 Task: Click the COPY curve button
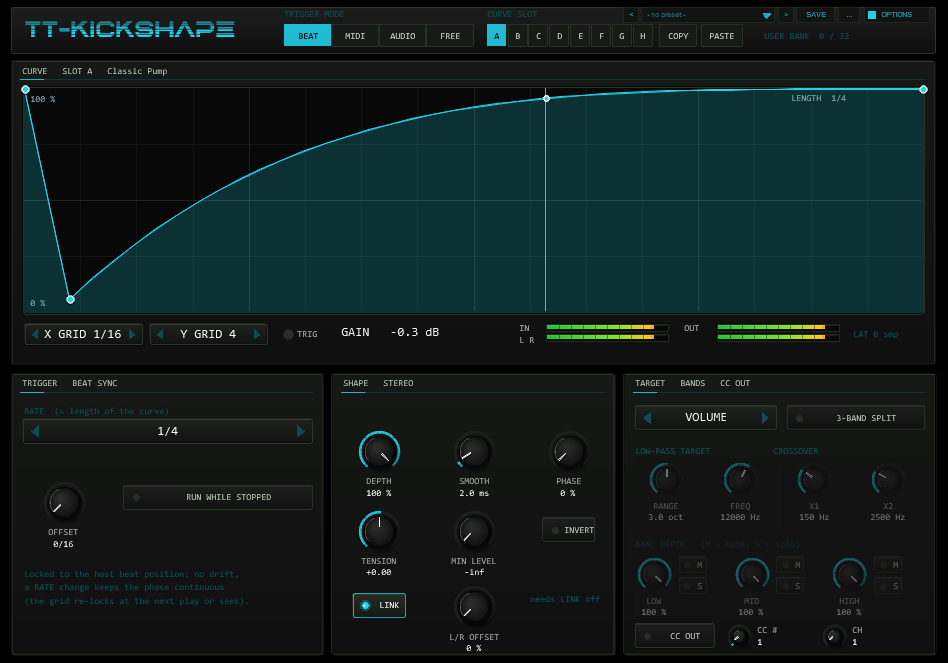pyautogui.click(x=678, y=36)
